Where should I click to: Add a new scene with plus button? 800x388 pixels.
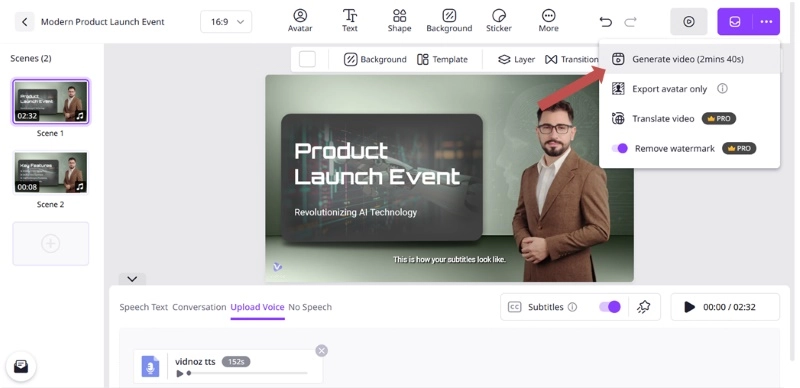(x=51, y=244)
